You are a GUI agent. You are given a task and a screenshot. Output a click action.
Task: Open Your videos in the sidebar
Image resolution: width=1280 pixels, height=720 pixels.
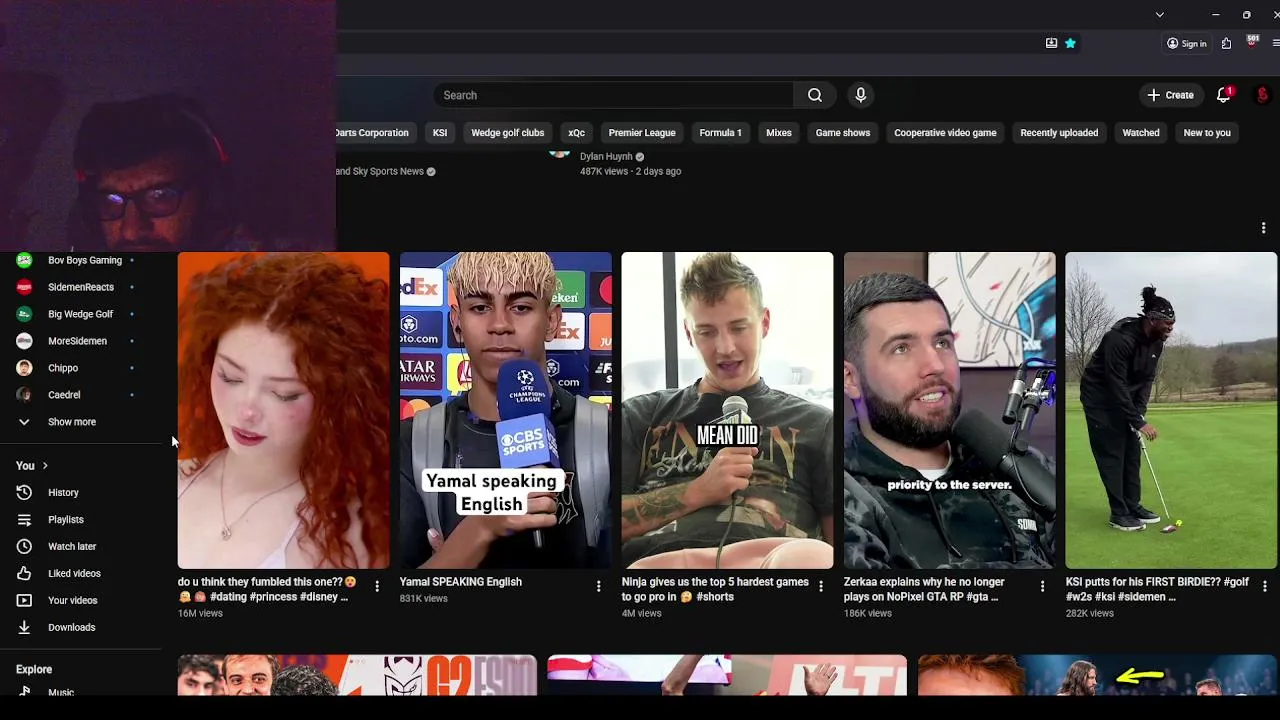(x=81, y=601)
